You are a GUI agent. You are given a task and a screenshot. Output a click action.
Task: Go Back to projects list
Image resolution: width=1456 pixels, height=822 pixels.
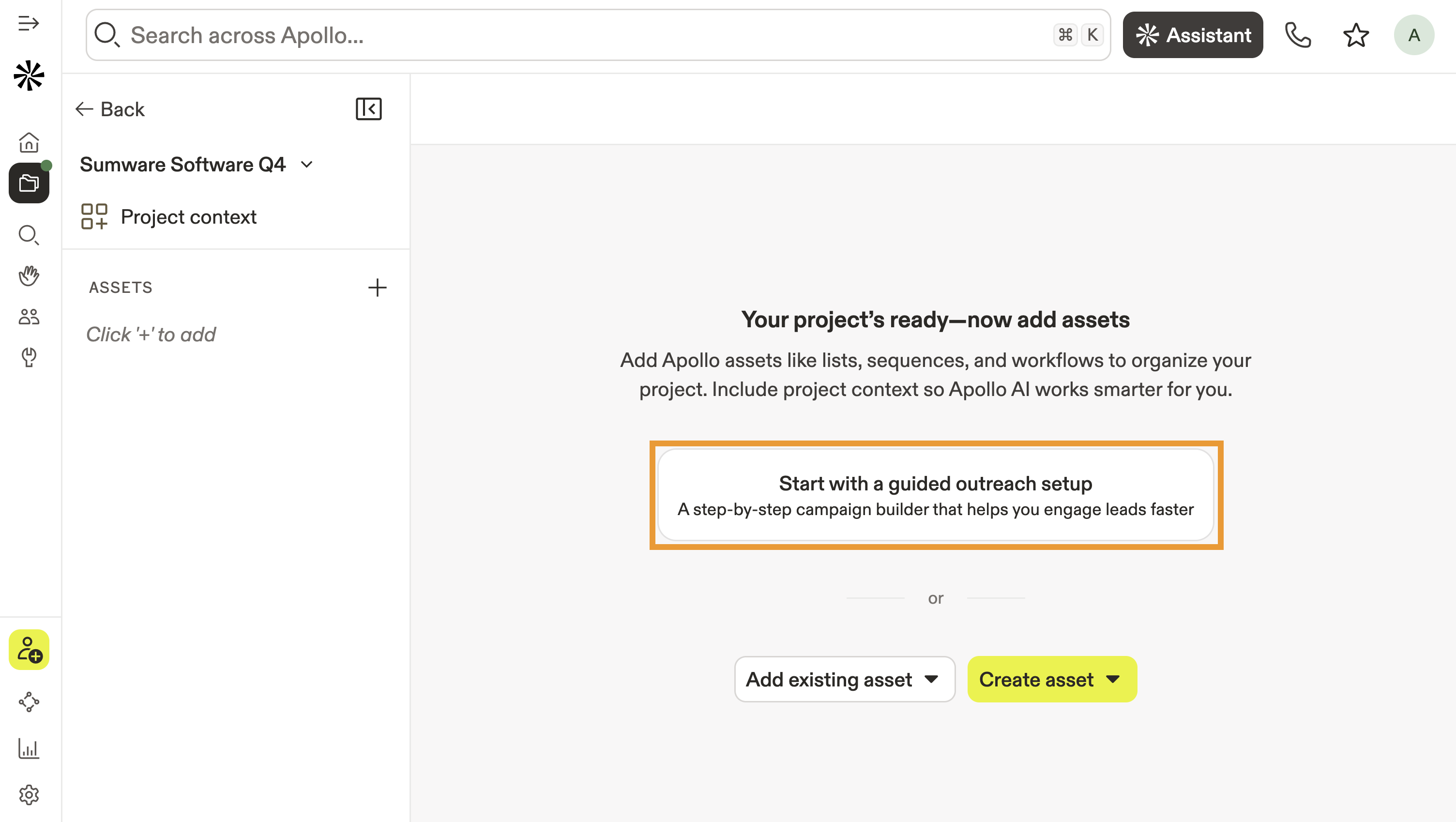click(x=110, y=109)
